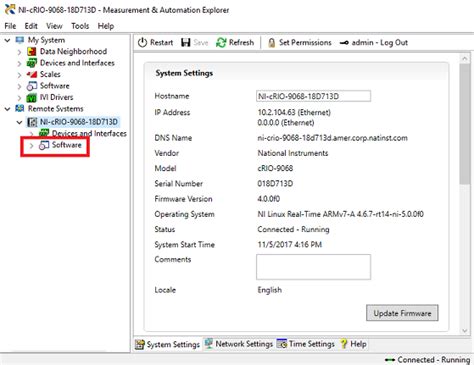Open the Tools menu
Screen dimensions: 474x365
[80, 26]
